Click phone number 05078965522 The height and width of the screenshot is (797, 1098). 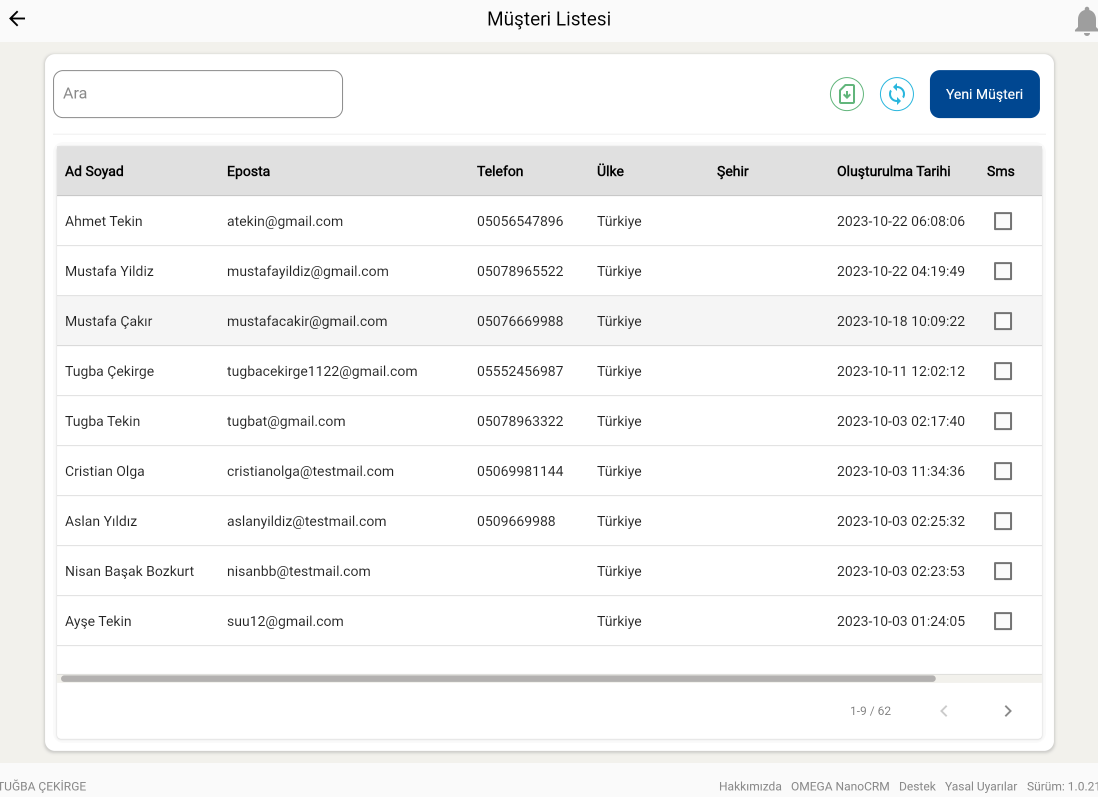[x=520, y=271]
